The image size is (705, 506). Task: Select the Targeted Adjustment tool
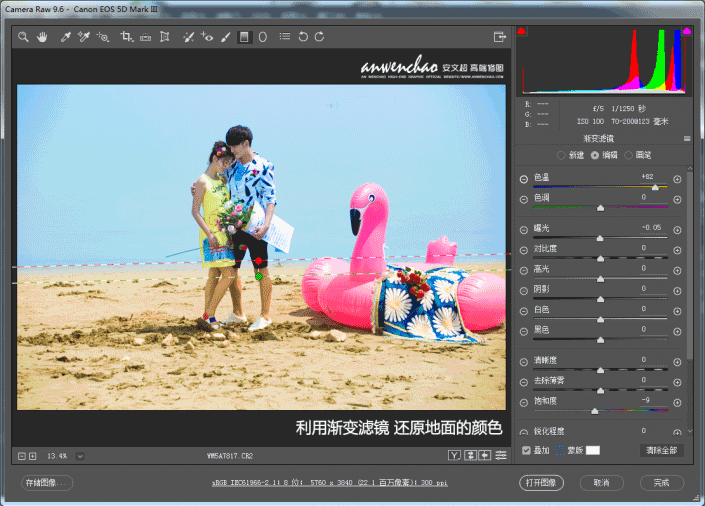pyautogui.click(x=103, y=37)
